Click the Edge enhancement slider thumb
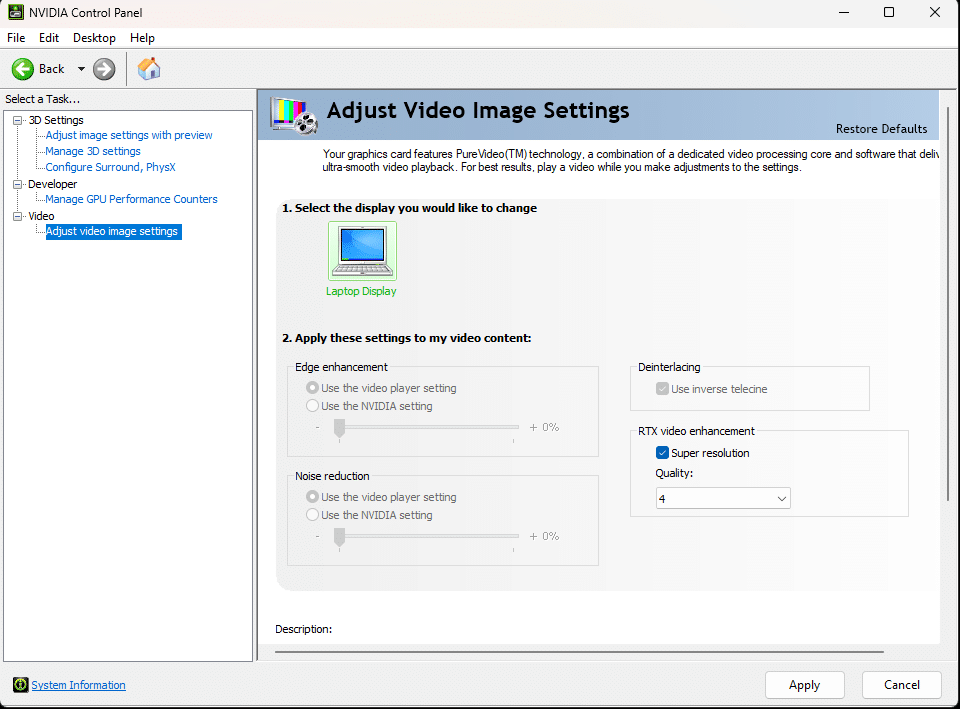 (x=339, y=429)
